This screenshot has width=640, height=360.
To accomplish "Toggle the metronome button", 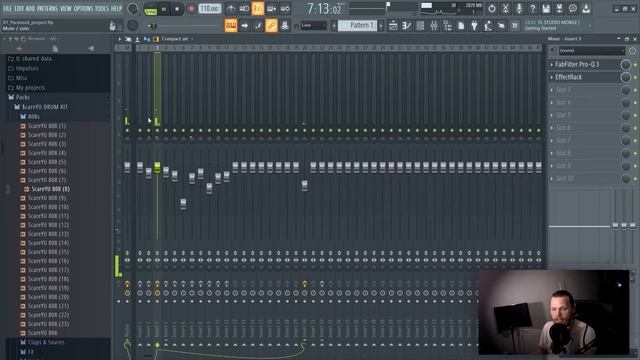I will click(231, 8).
